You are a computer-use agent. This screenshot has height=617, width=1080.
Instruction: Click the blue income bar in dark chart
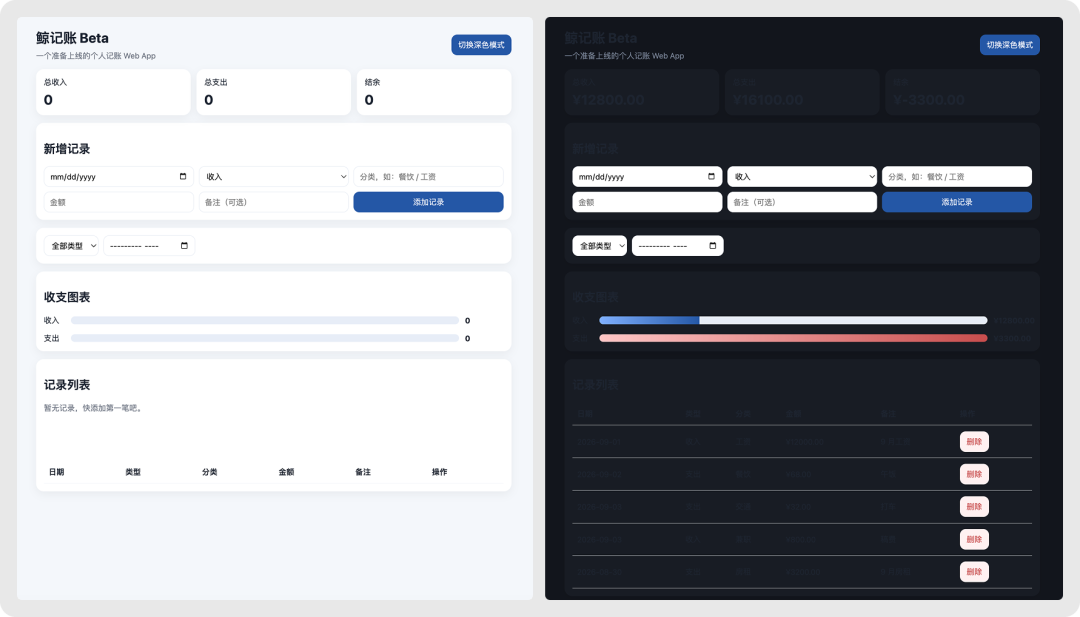(x=650, y=320)
